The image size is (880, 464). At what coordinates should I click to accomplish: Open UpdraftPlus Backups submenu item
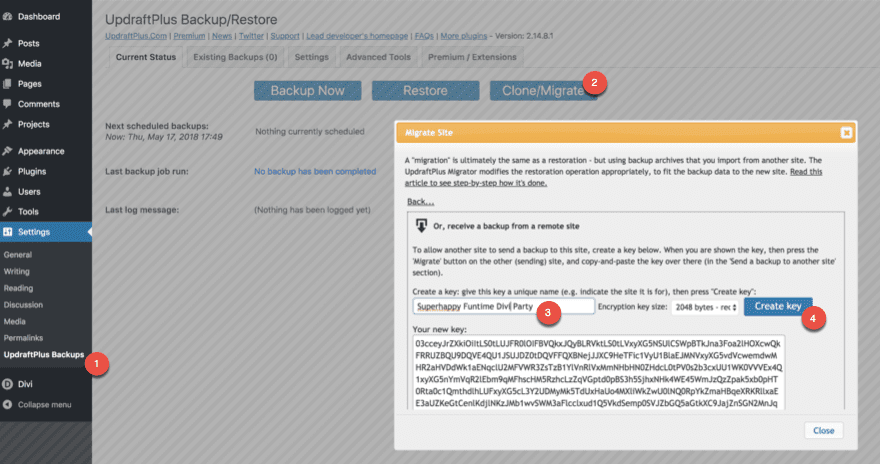pyautogui.click(x=44, y=355)
